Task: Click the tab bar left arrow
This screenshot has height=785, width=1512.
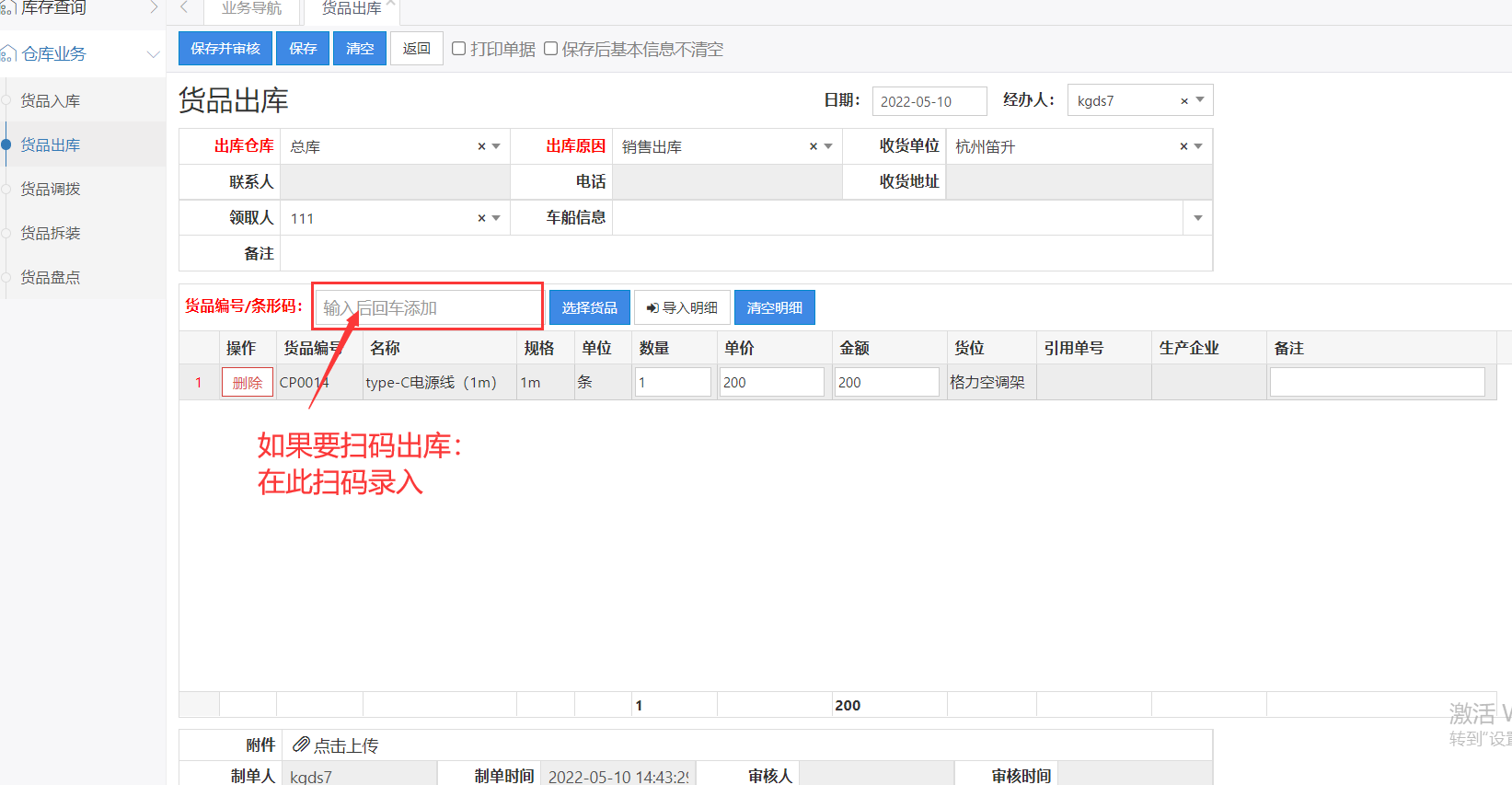Action: point(184,7)
